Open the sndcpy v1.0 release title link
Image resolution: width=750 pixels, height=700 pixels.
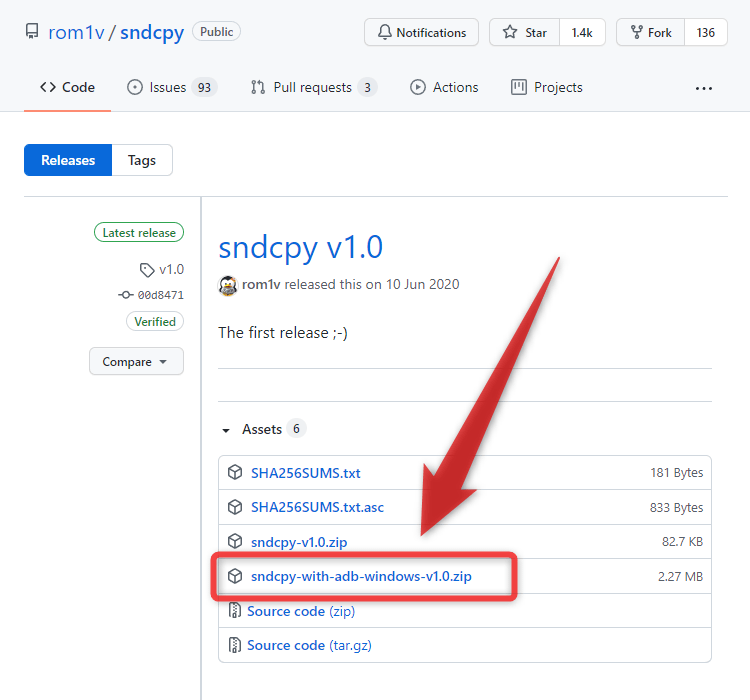300,247
